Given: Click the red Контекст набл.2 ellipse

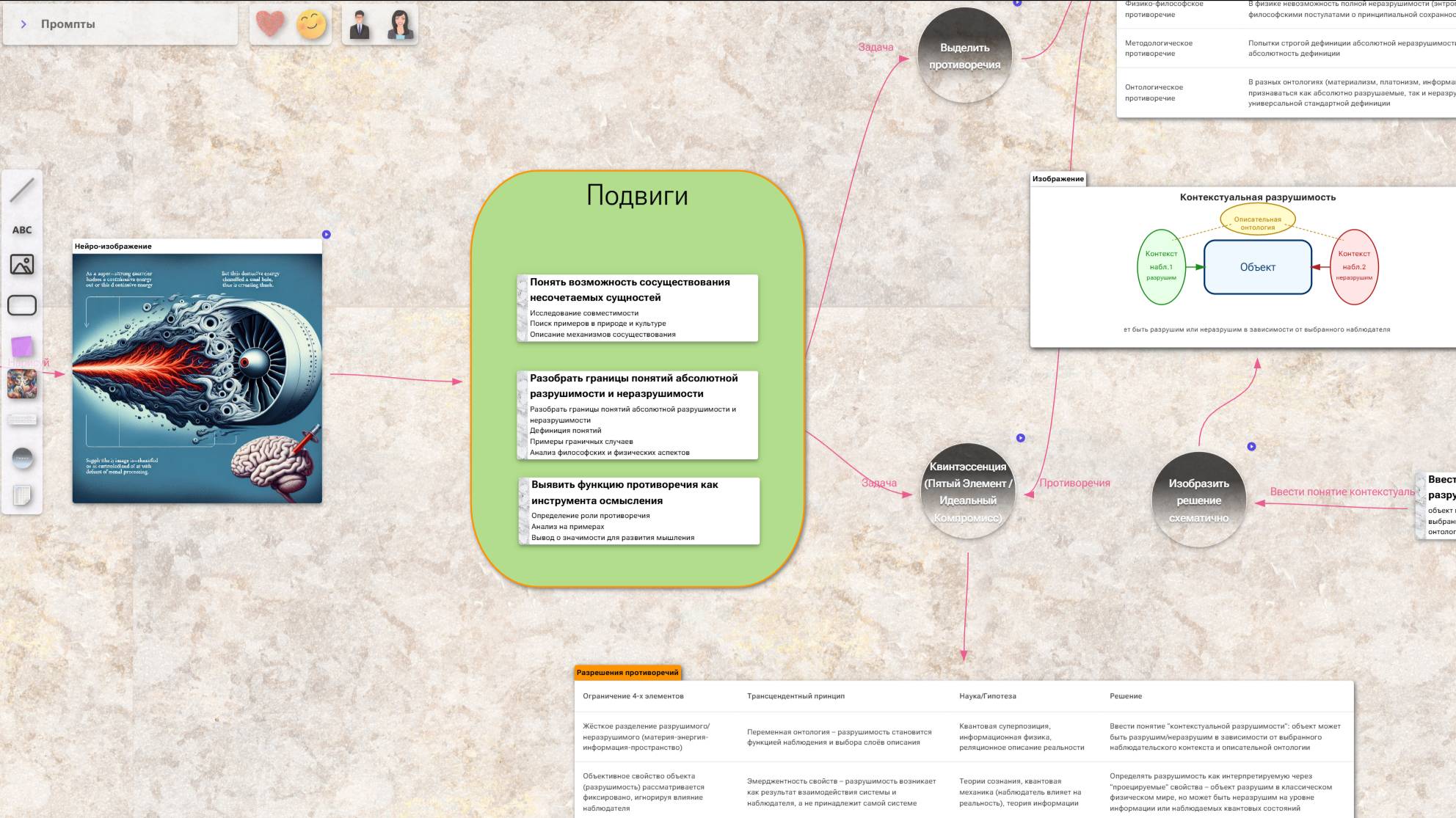Looking at the screenshot, I should tap(1354, 267).
